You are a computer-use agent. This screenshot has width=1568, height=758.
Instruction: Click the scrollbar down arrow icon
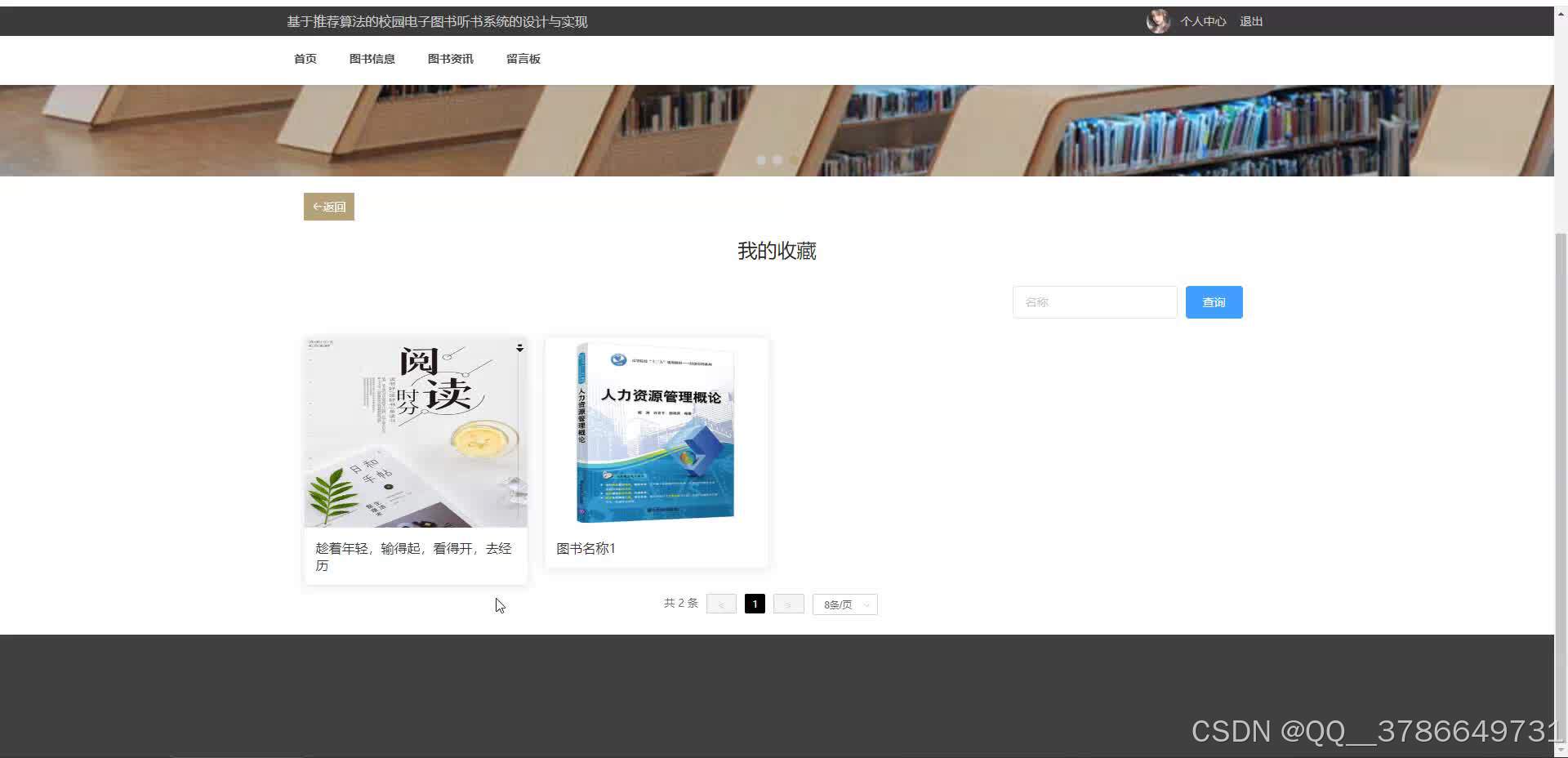click(x=1561, y=748)
